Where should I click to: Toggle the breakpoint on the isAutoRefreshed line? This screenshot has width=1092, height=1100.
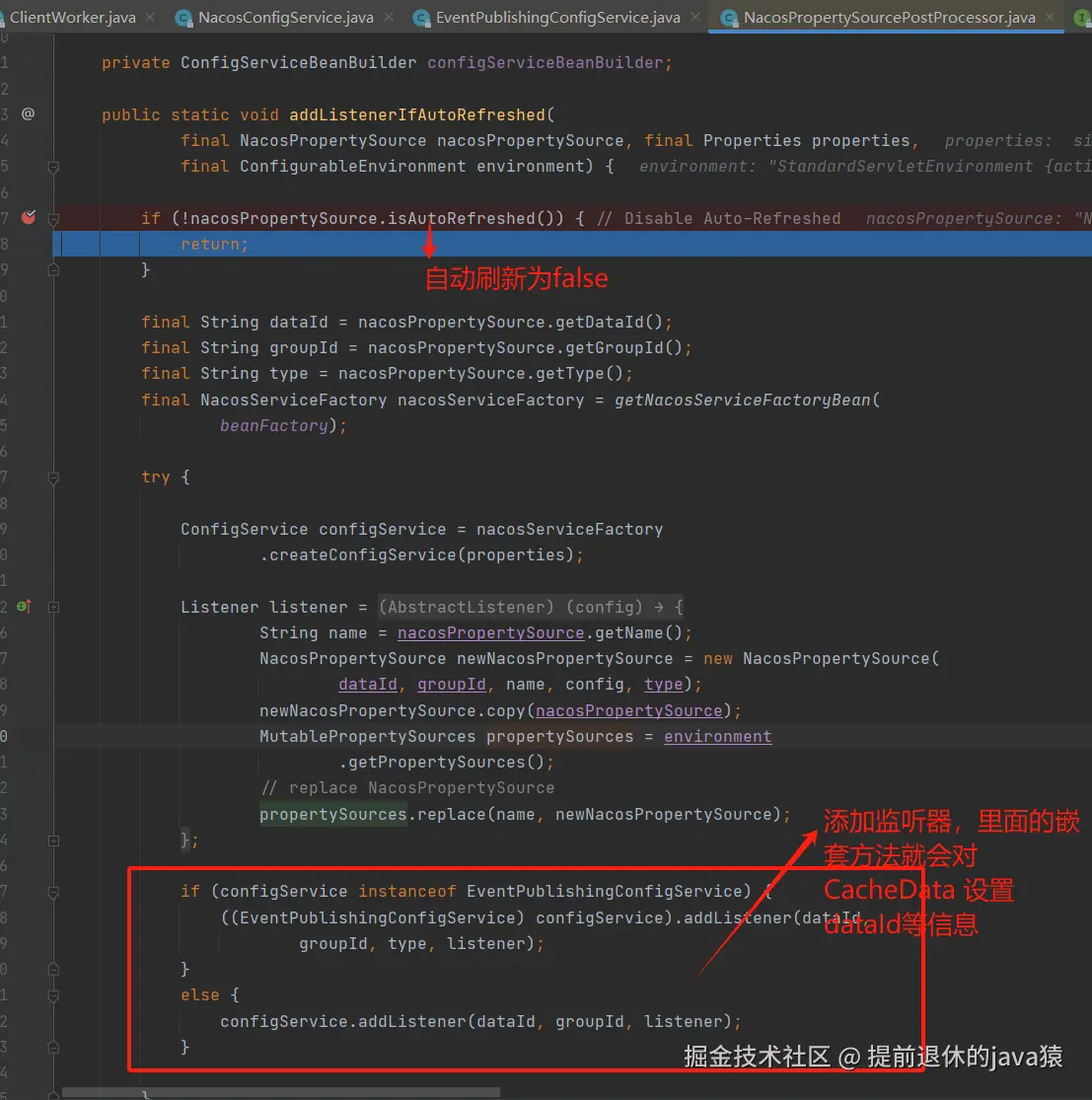point(28,217)
